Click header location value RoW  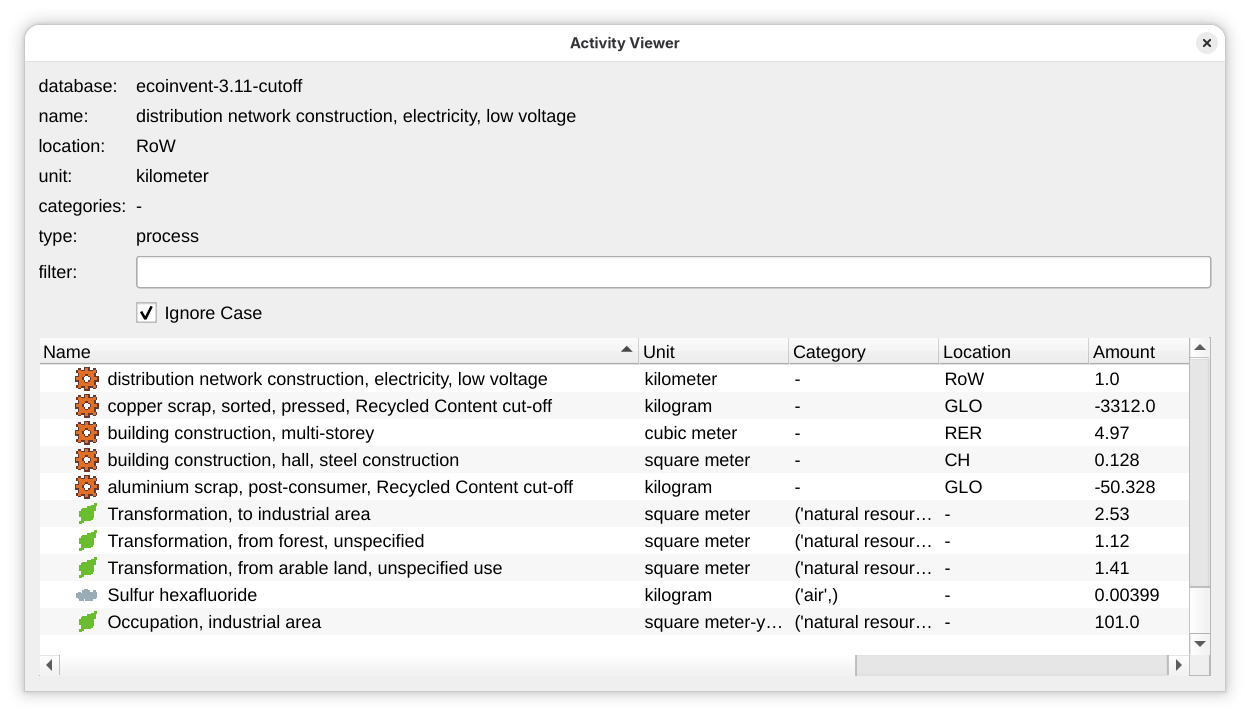pos(156,146)
